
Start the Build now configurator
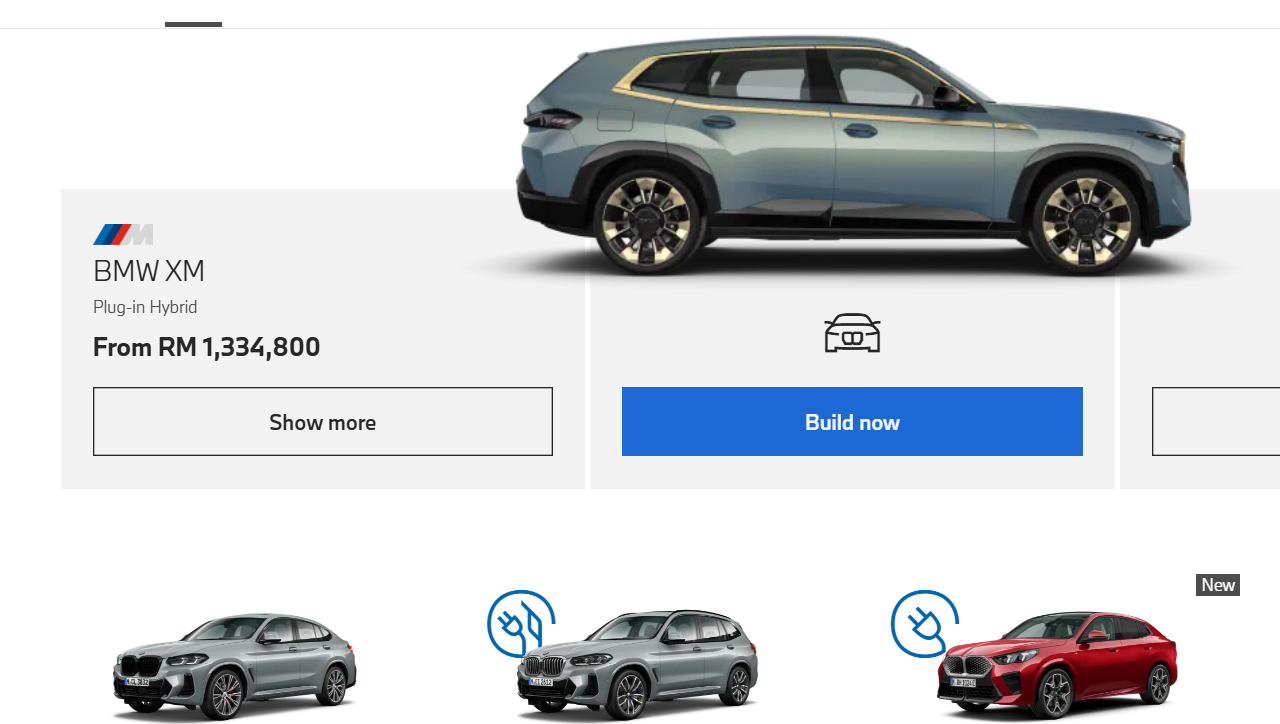coord(852,422)
